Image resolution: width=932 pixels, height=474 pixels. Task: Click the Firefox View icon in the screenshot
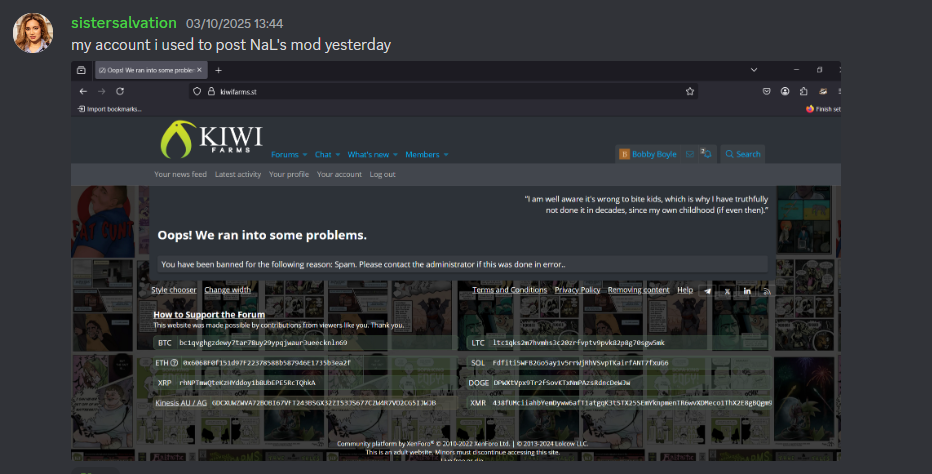coord(81,70)
